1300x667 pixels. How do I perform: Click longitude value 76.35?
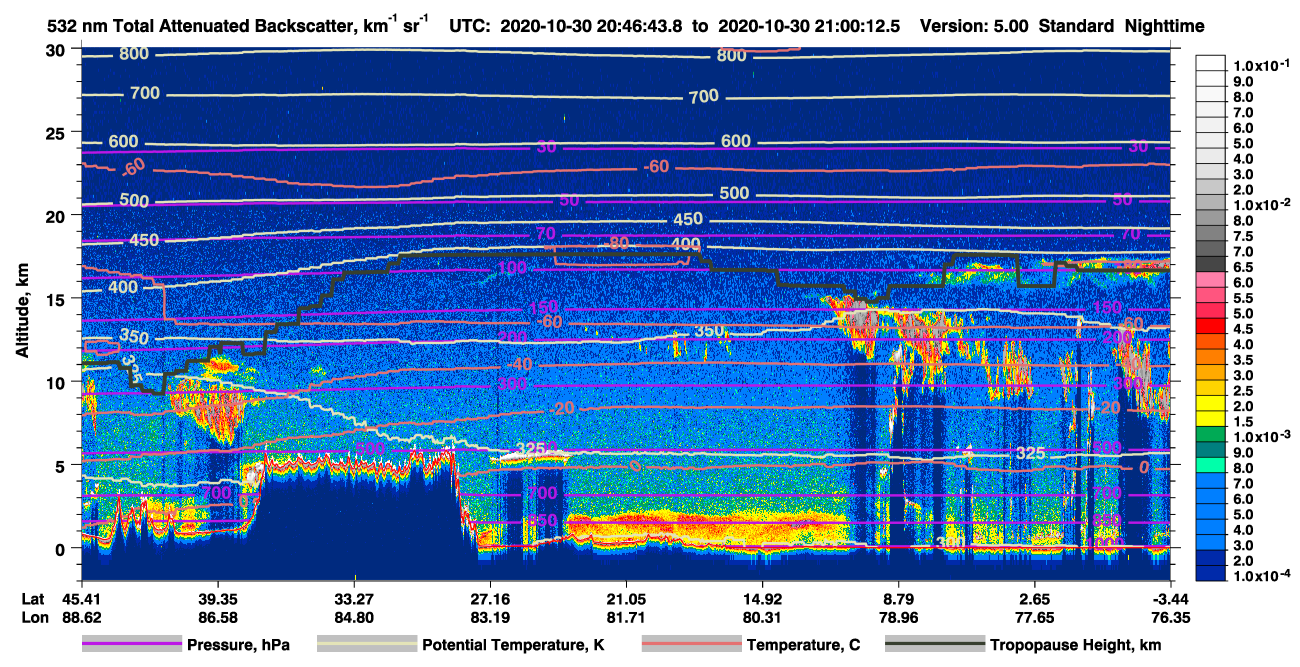[1171, 618]
